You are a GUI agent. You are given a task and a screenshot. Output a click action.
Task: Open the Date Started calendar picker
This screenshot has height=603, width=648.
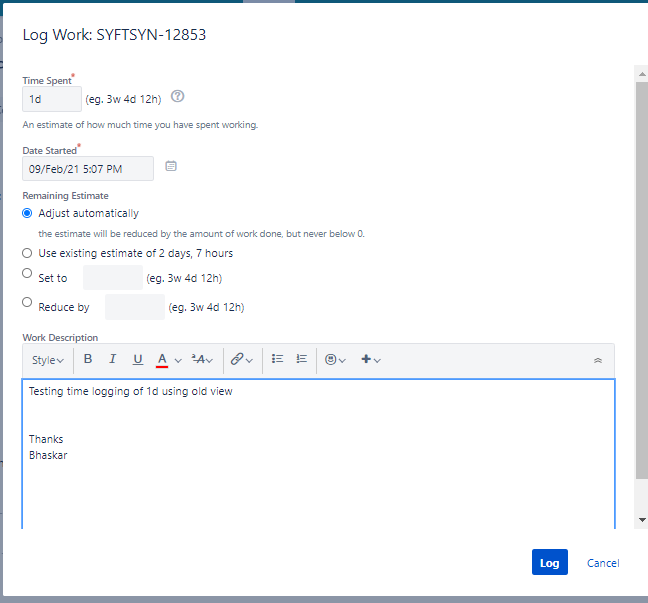click(x=171, y=166)
